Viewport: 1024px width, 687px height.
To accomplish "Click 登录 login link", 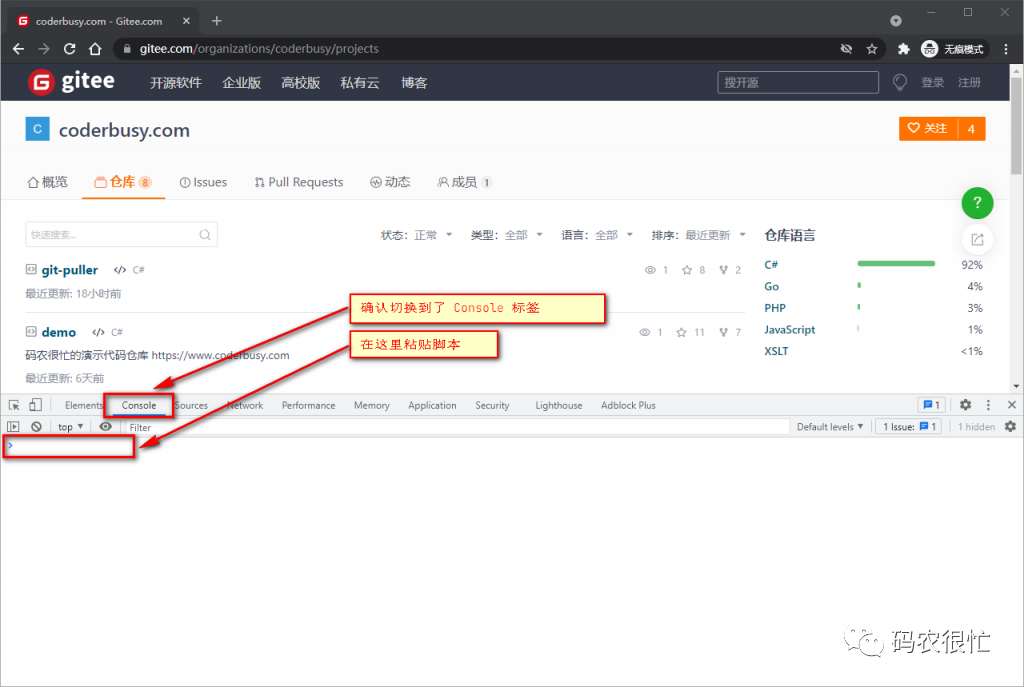I will pyautogui.click(x=933, y=82).
